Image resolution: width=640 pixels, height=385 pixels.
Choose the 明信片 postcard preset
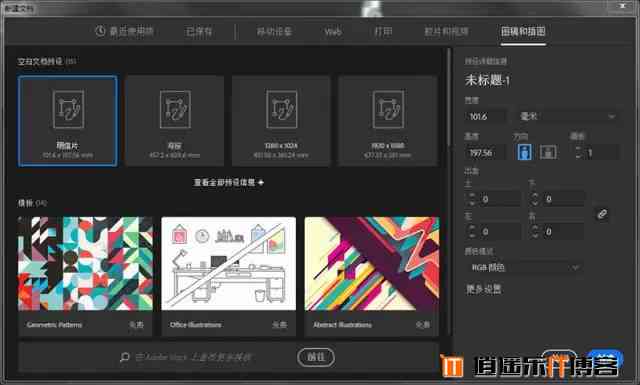pyautogui.click(x=68, y=121)
